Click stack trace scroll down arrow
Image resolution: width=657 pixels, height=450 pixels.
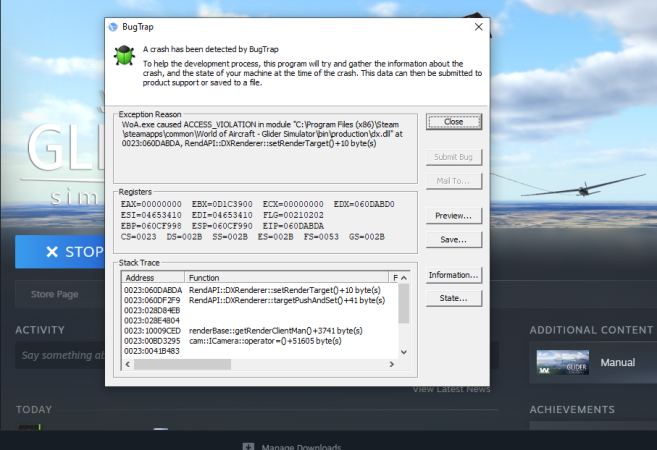pos(404,352)
